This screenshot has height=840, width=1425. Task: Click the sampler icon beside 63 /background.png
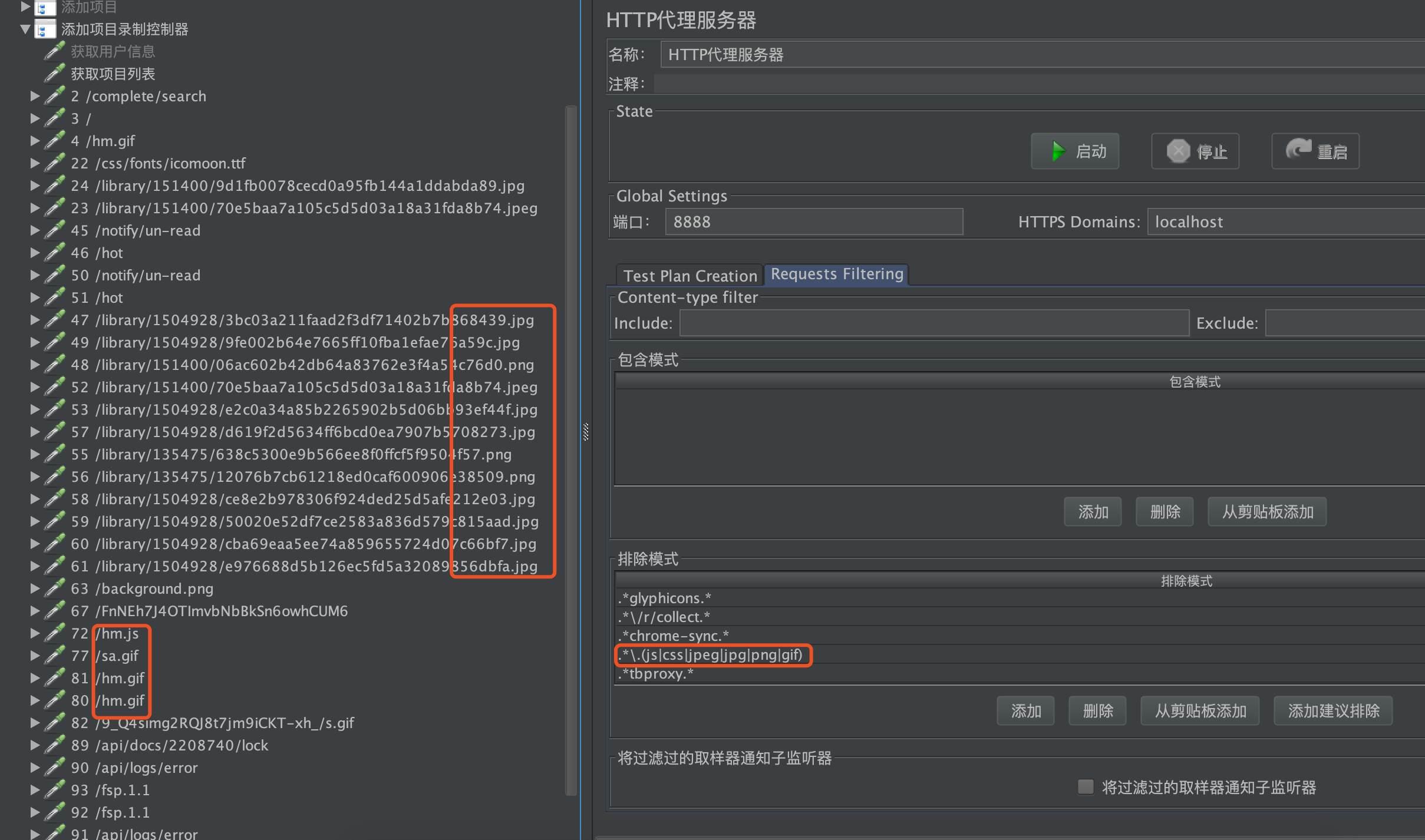[x=55, y=589]
